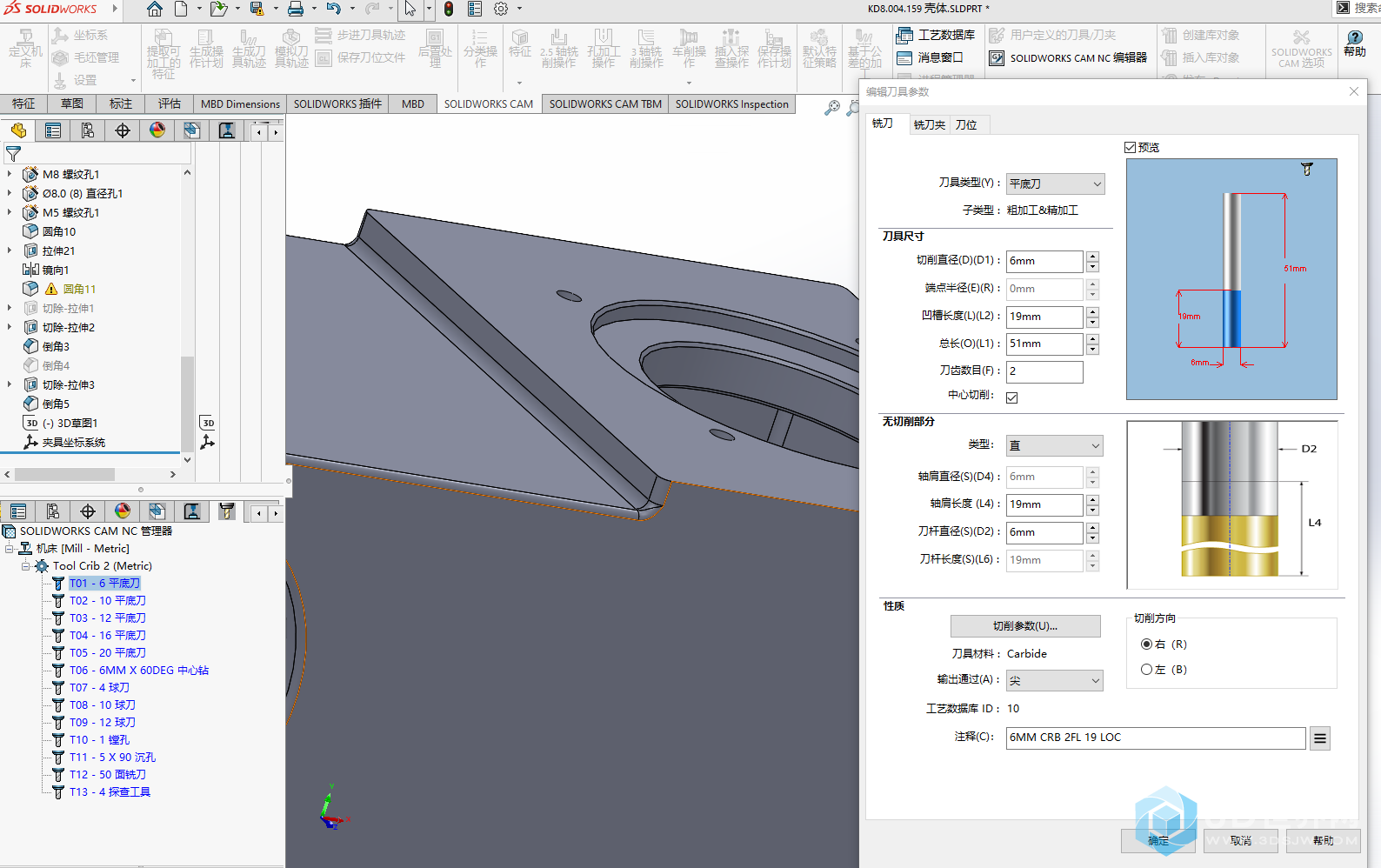
Task: Click the Rebuild traffic light icon
Action: 449,10
